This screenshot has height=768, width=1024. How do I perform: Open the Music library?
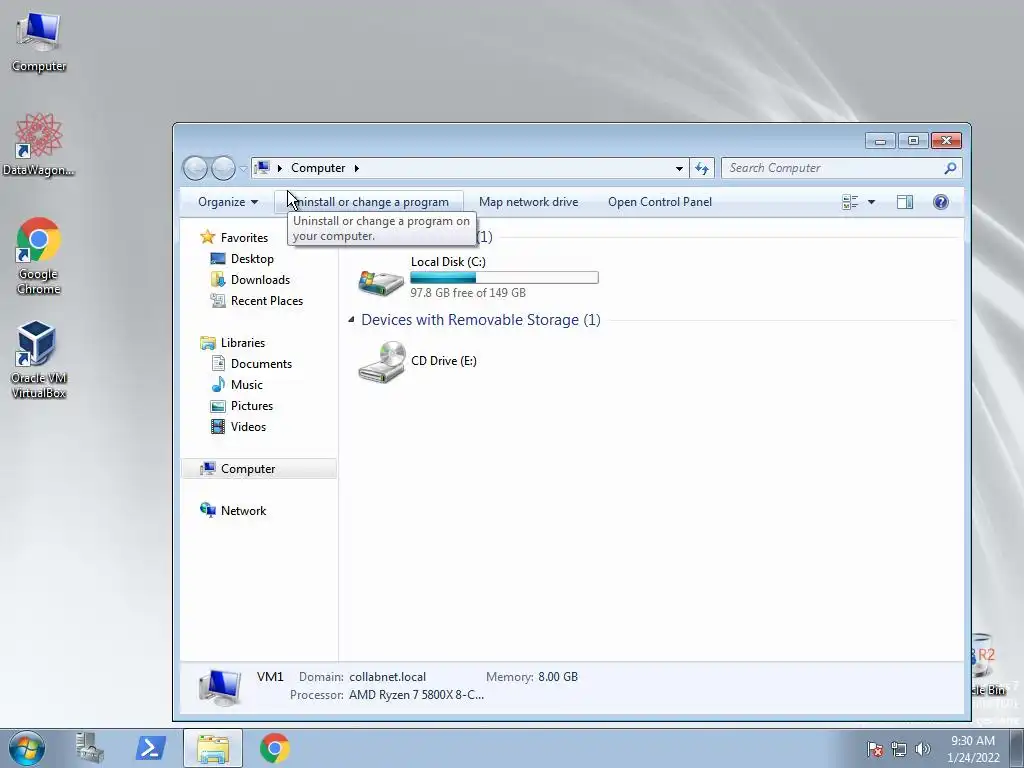[x=246, y=385]
